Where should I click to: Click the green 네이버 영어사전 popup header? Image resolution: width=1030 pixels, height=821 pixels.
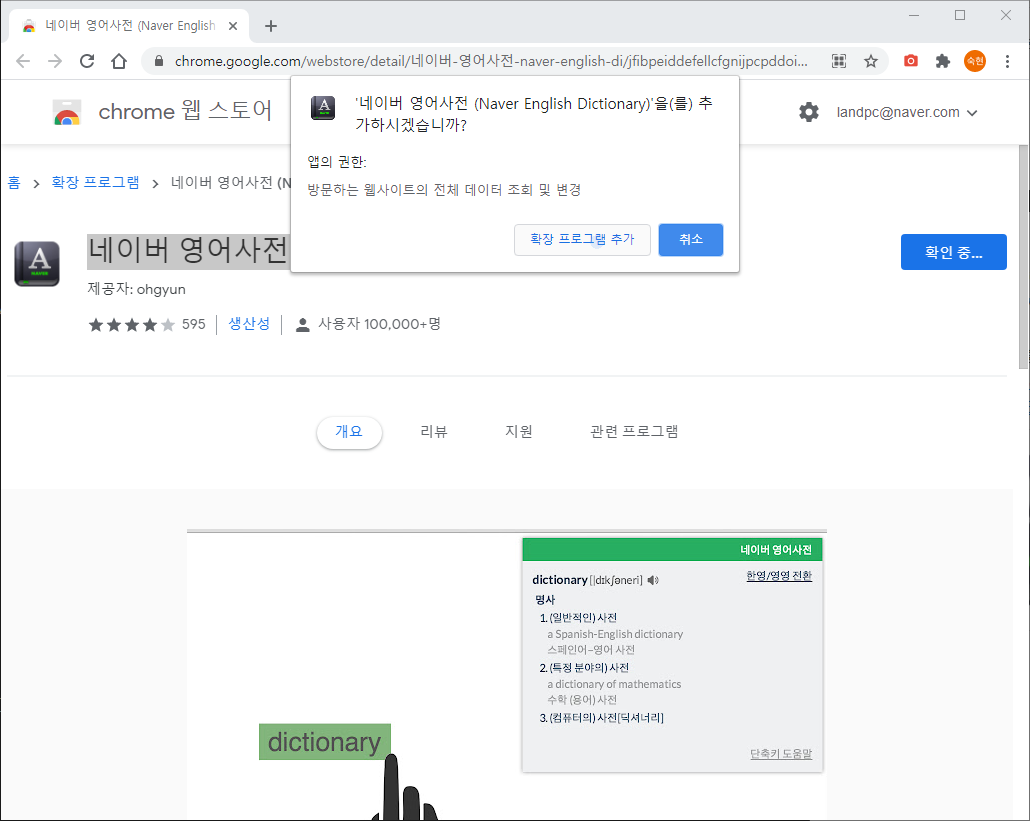[672, 550]
